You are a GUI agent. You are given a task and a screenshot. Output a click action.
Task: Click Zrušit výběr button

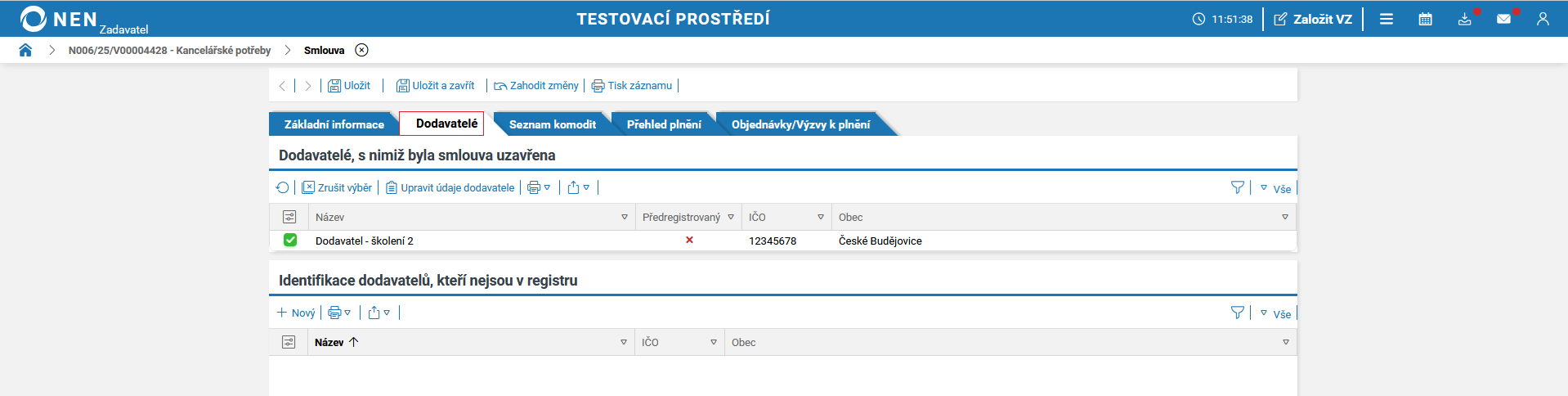pos(337,187)
